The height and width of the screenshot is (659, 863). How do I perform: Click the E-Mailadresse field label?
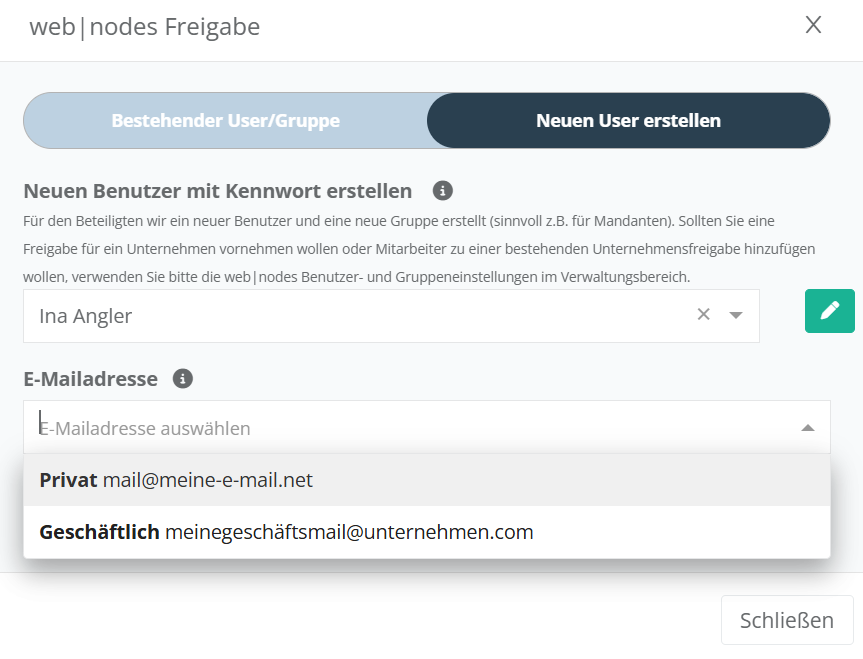(x=90, y=379)
